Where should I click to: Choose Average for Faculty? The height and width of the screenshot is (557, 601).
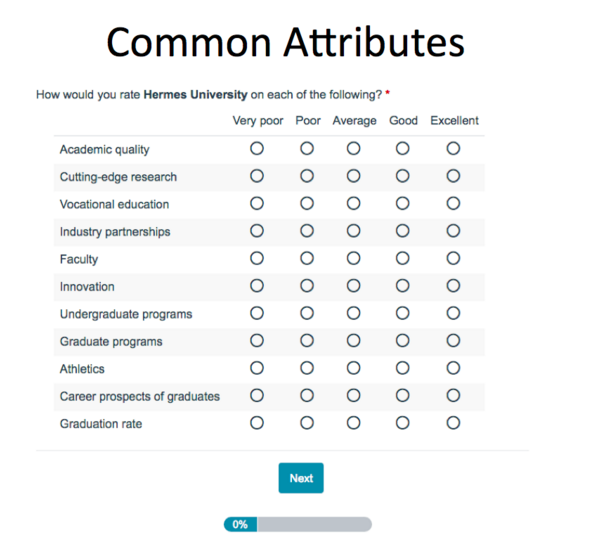pos(353,258)
